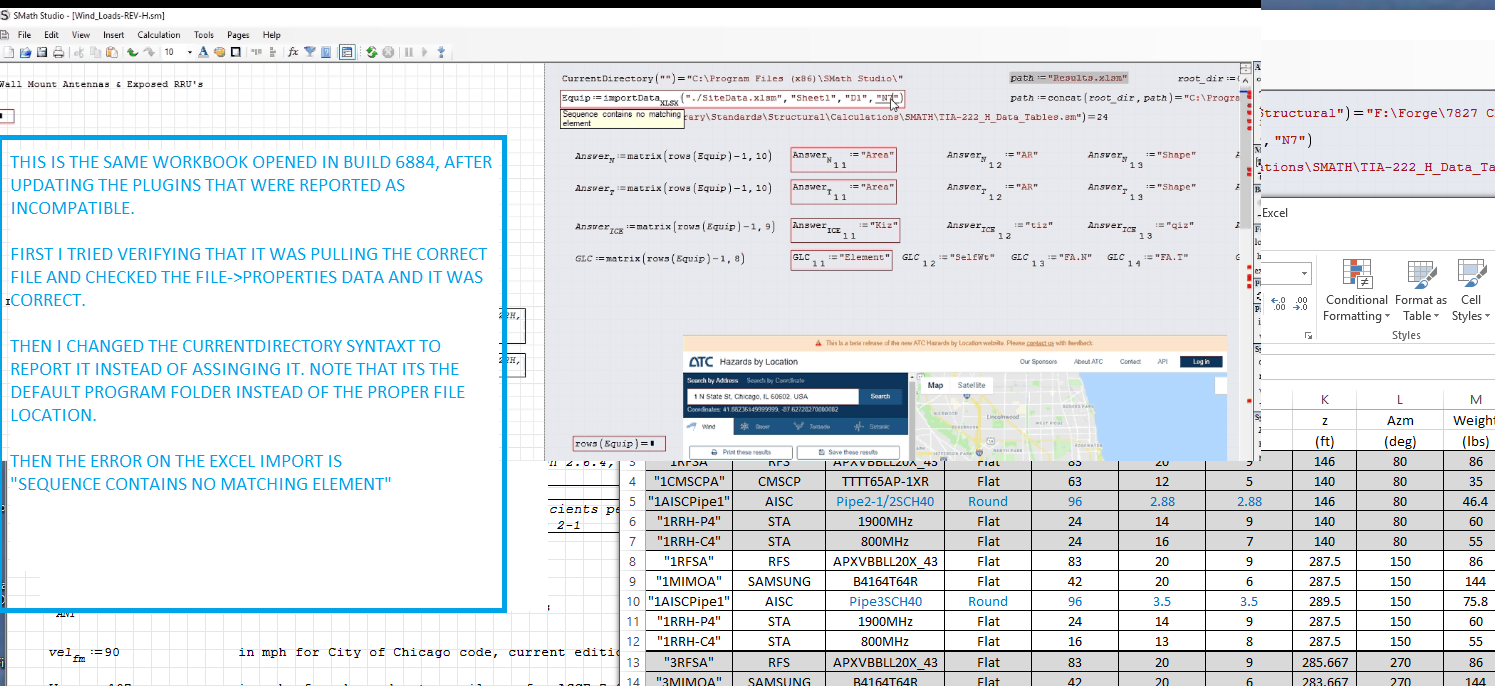Click the address search input field
This screenshot has height=686, width=1495.
(x=771, y=397)
